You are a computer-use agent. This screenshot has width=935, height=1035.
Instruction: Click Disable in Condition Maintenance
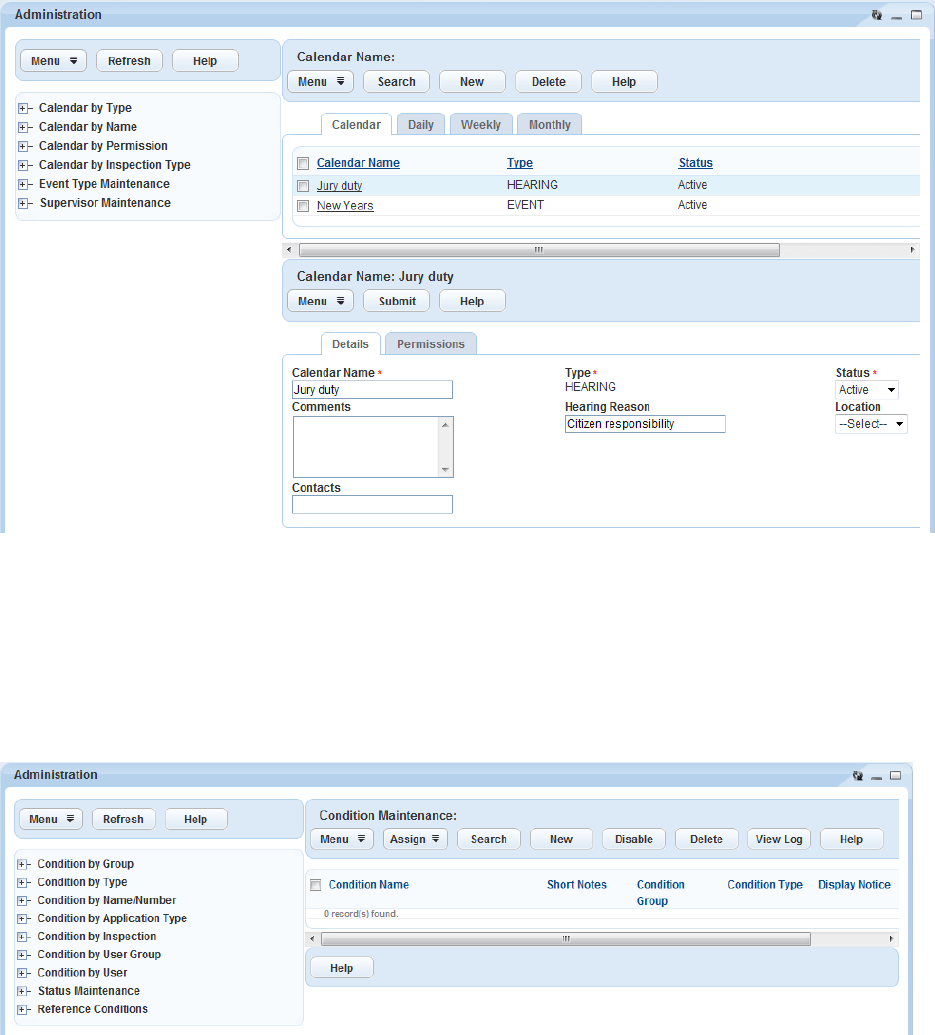point(634,839)
